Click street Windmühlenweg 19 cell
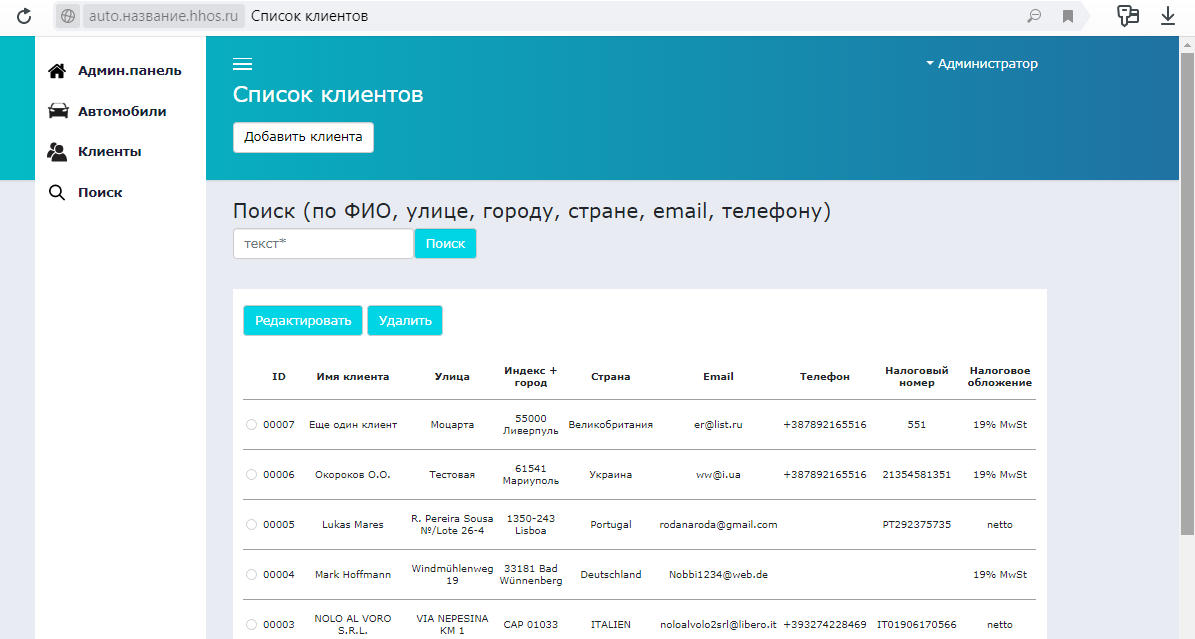The image size is (1195, 639). click(x=452, y=574)
